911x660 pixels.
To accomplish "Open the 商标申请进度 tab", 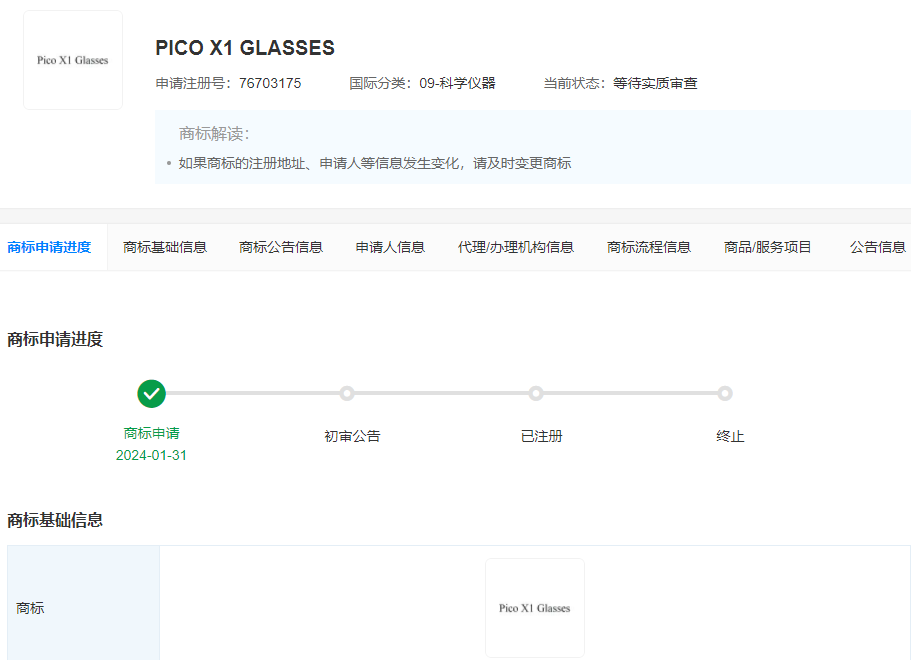I will pos(49,247).
